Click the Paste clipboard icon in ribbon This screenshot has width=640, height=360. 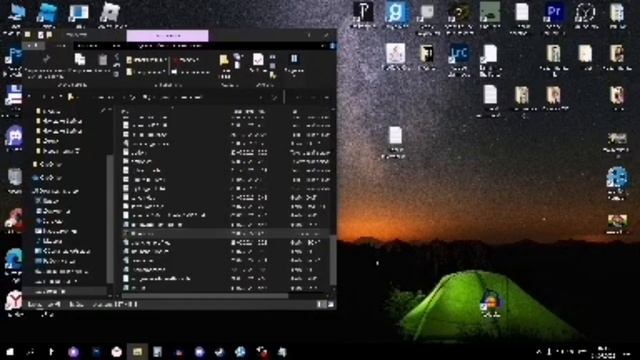102,60
